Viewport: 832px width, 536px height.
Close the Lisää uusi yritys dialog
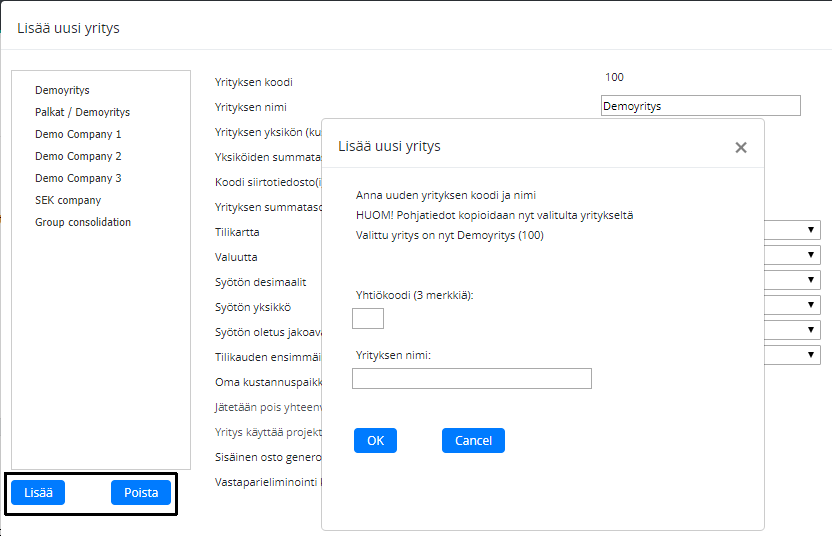click(x=741, y=147)
